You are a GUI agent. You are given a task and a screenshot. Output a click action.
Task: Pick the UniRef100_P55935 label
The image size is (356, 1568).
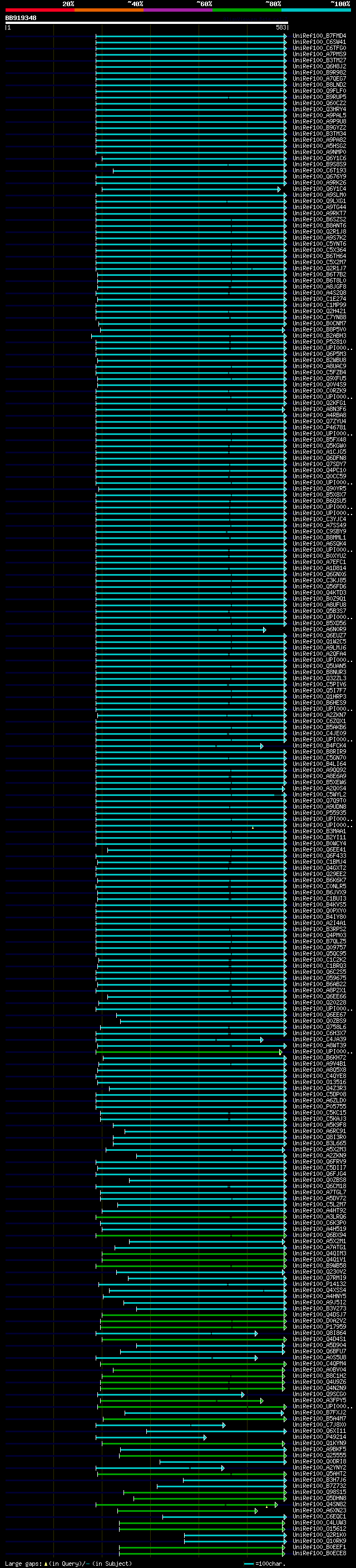click(x=319, y=813)
